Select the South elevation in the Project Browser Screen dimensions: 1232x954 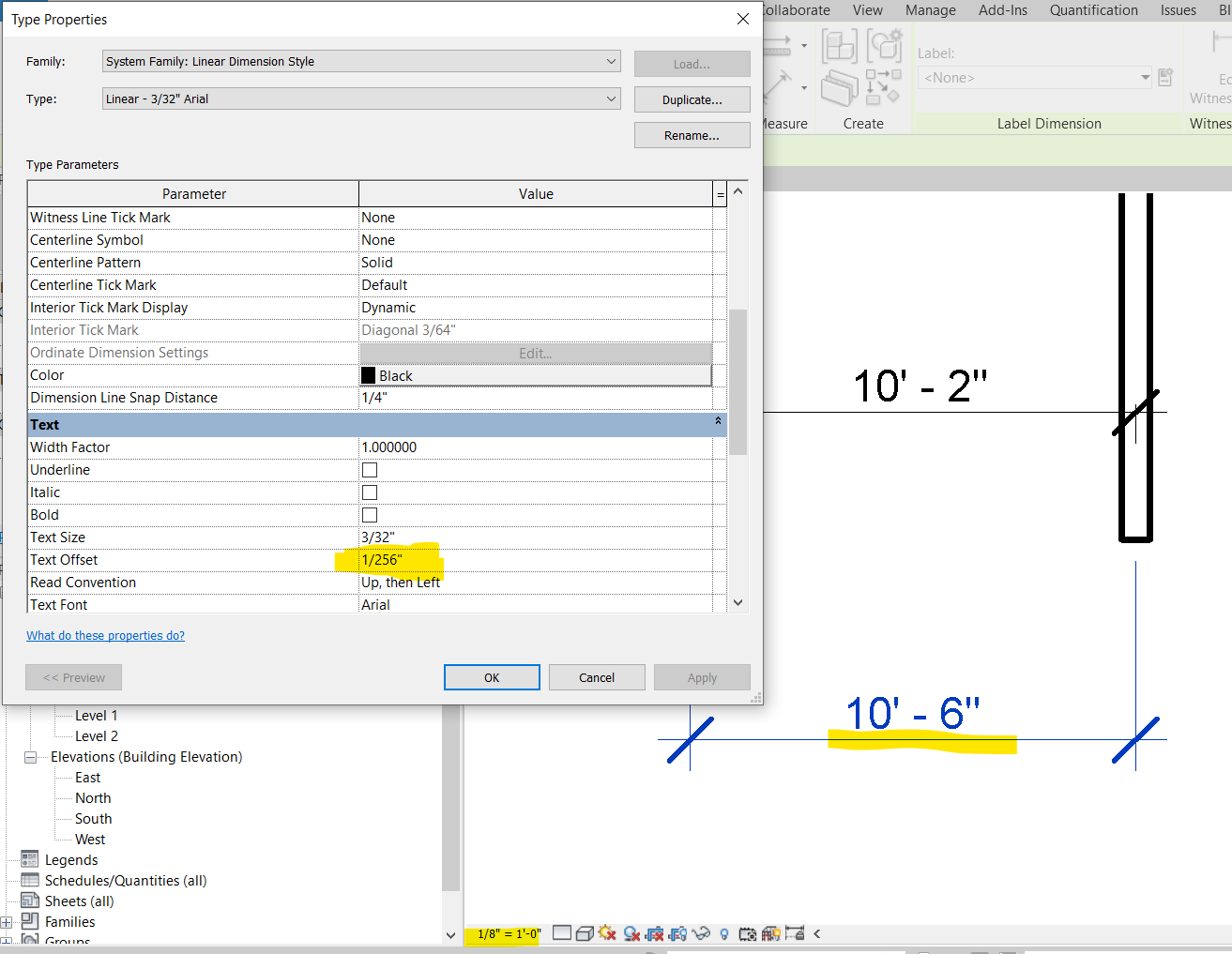(93, 818)
